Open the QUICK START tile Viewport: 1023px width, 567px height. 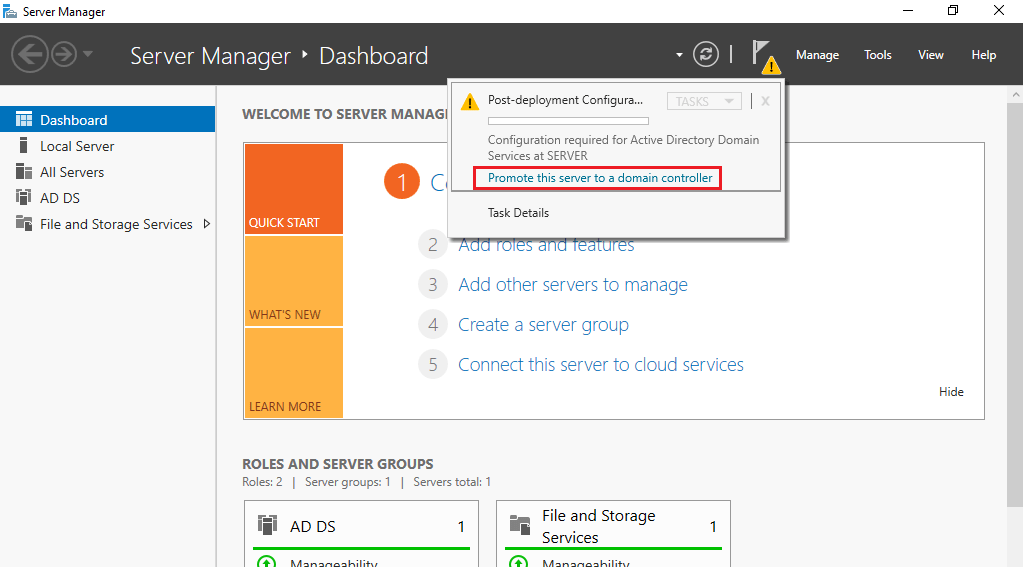pyautogui.click(x=294, y=189)
